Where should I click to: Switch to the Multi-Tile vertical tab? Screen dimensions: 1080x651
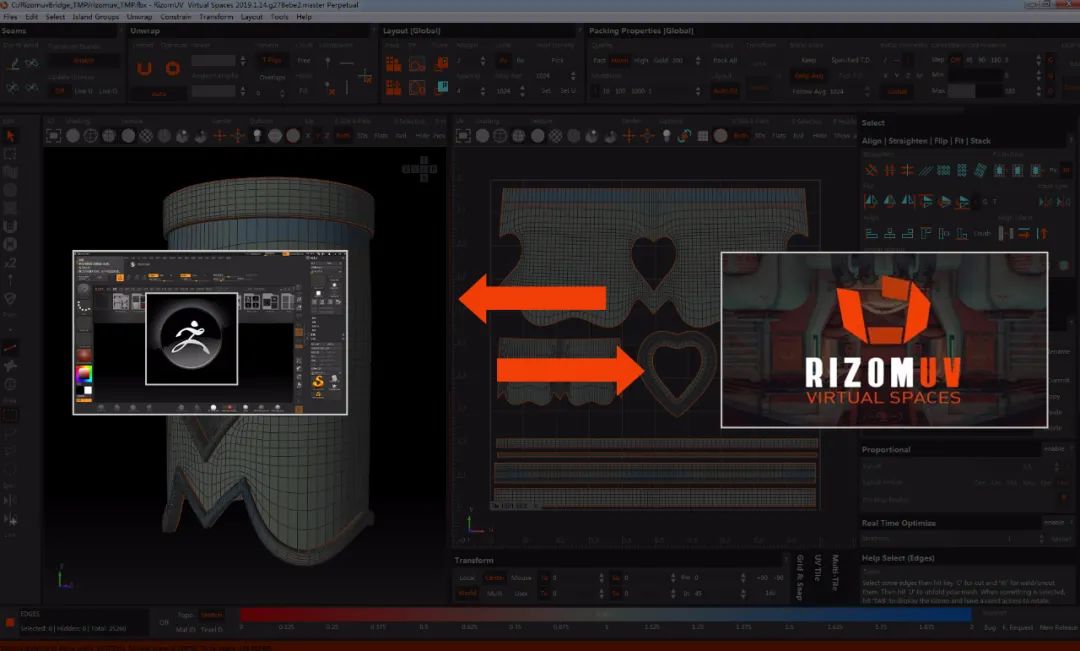click(x=835, y=572)
